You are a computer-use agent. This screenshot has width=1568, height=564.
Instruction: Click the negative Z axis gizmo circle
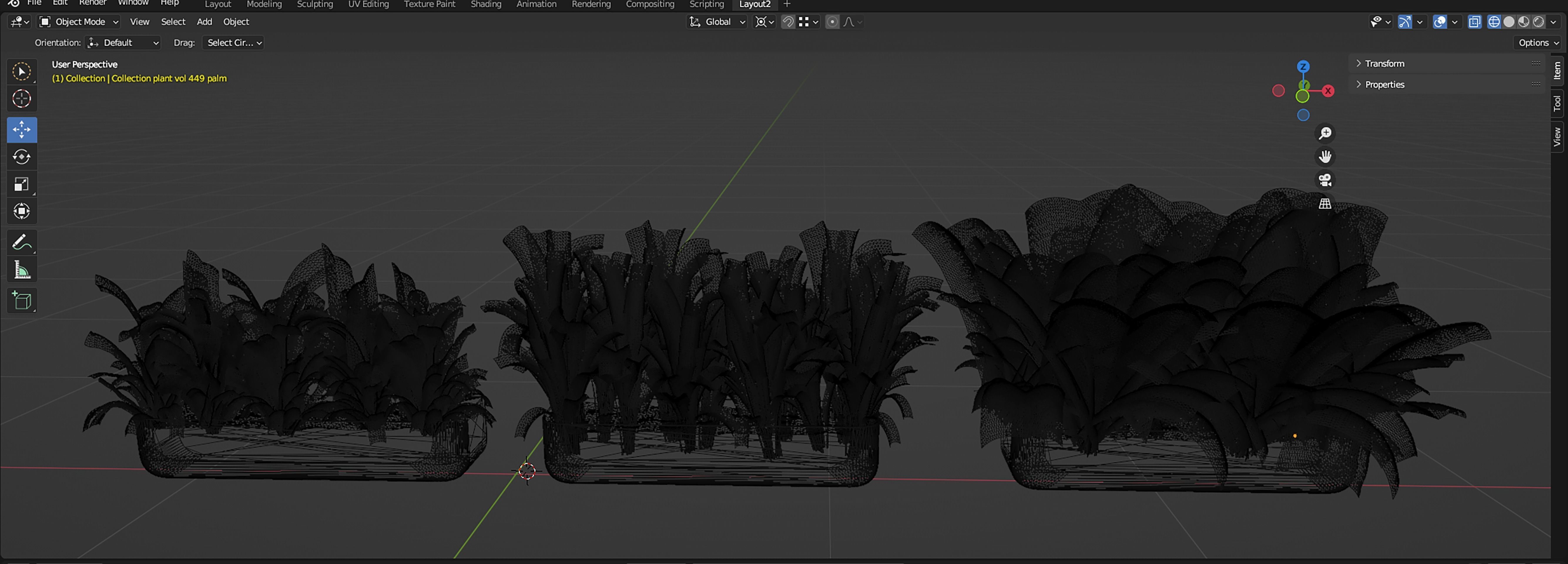point(1303,115)
